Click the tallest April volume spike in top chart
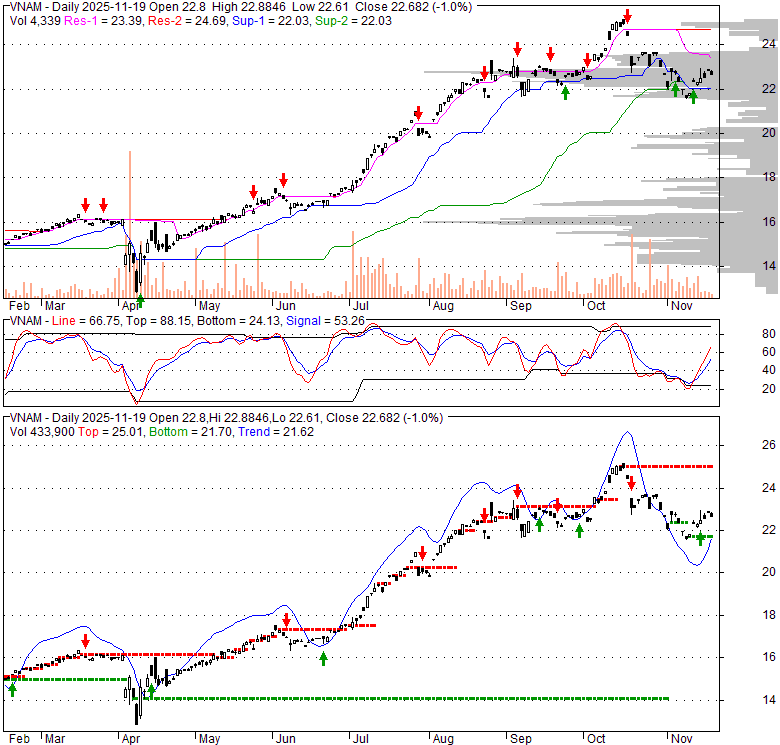This screenshot has width=780, height=745. (x=130, y=224)
